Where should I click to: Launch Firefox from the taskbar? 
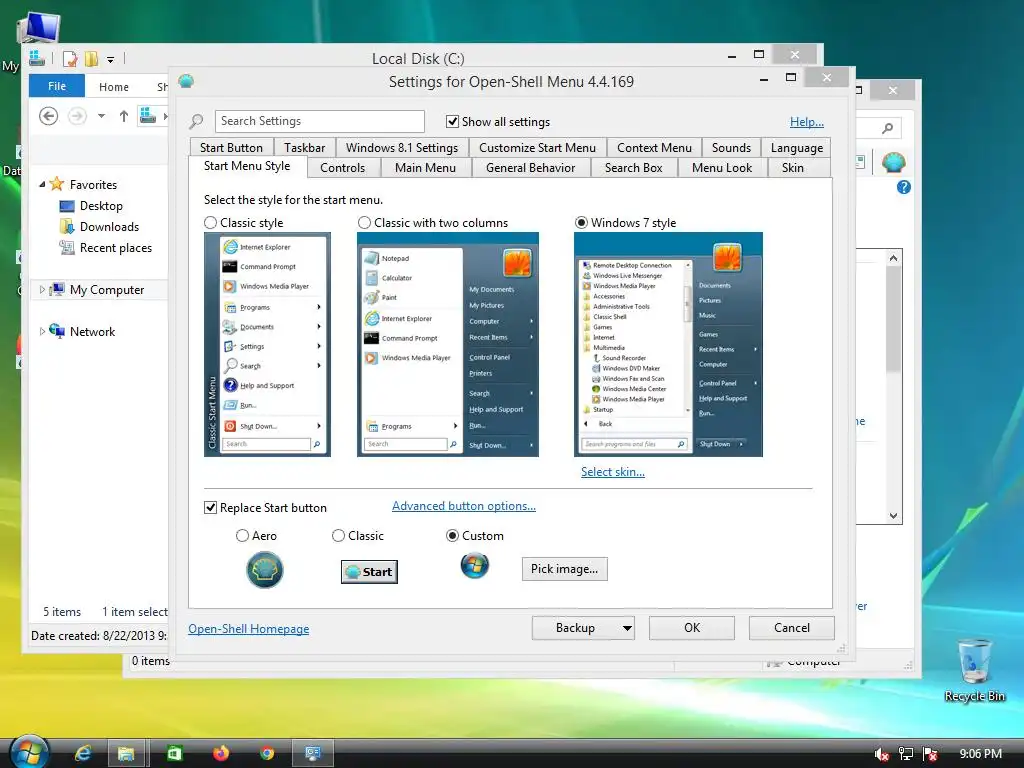221,753
